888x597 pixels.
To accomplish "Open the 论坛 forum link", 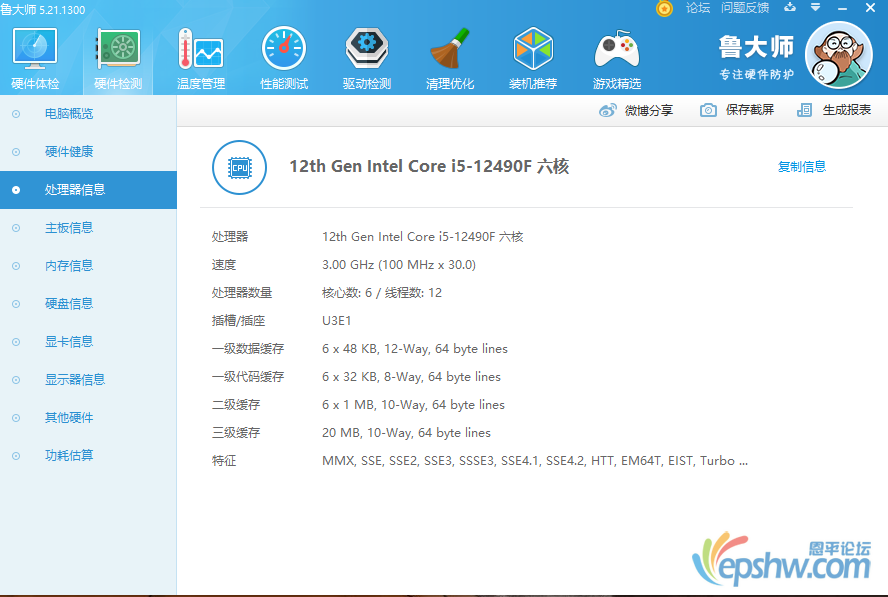I will (698, 8).
